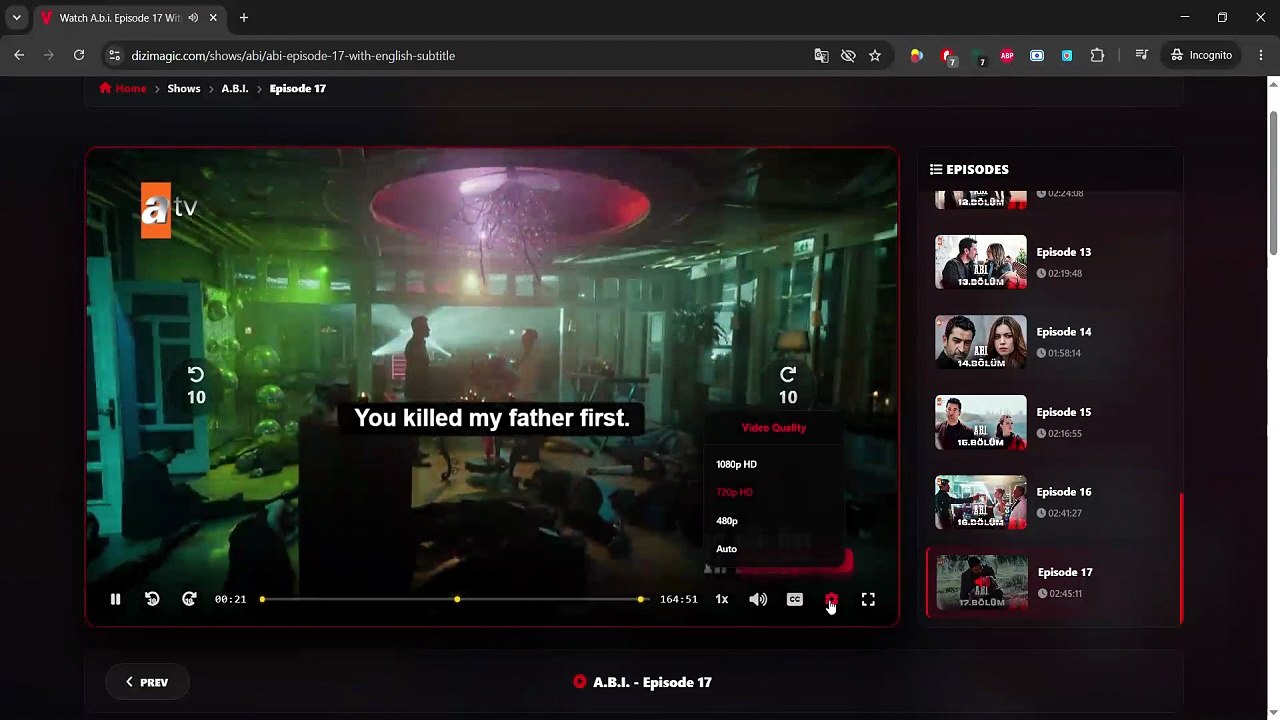
Task: Select 1080p HD video quality
Action: pyautogui.click(x=736, y=464)
